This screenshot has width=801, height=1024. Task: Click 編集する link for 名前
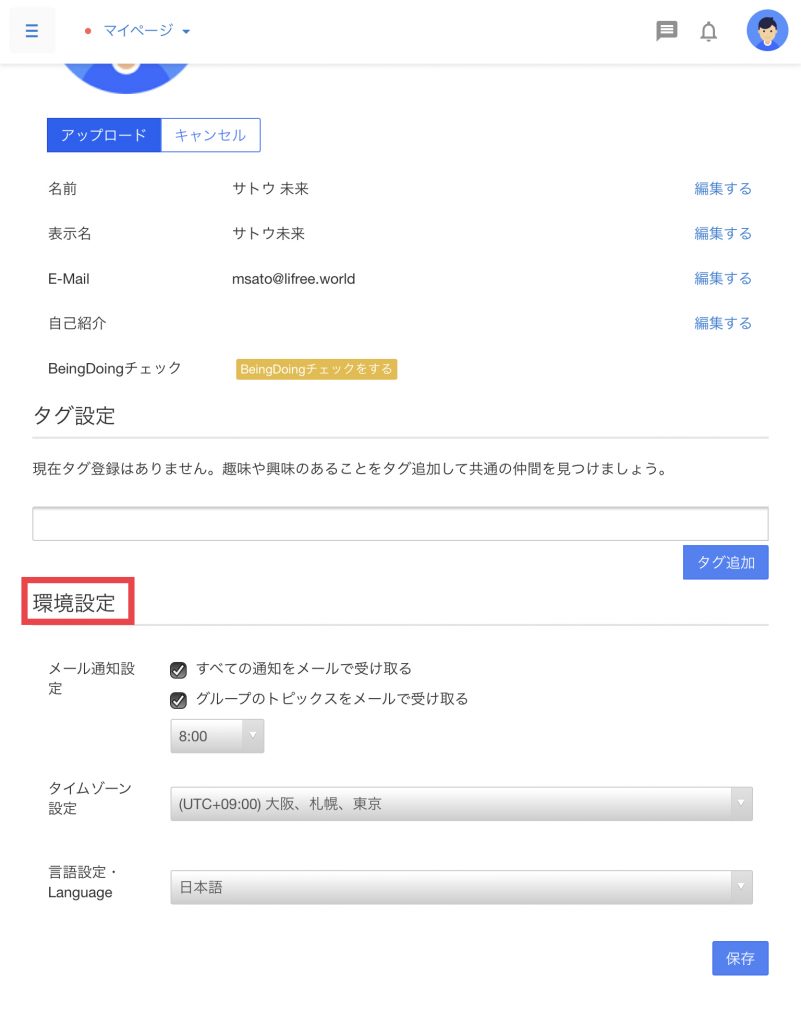click(723, 189)
